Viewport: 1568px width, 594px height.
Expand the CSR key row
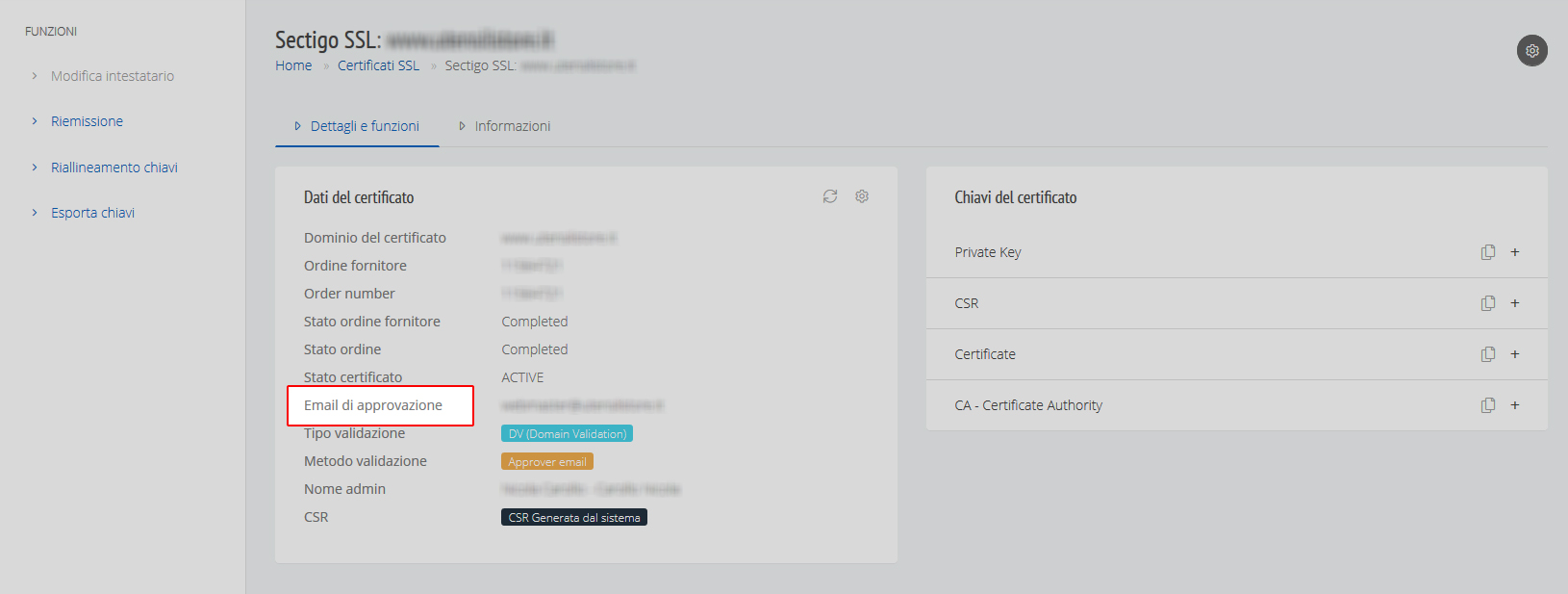coord(1515,303)
